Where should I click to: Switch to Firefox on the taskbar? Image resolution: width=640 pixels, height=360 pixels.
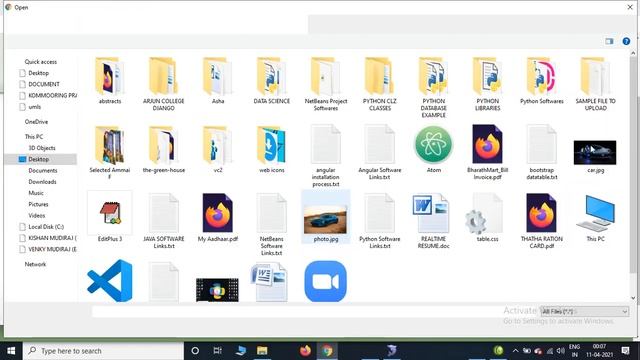[x=305, y=351]
